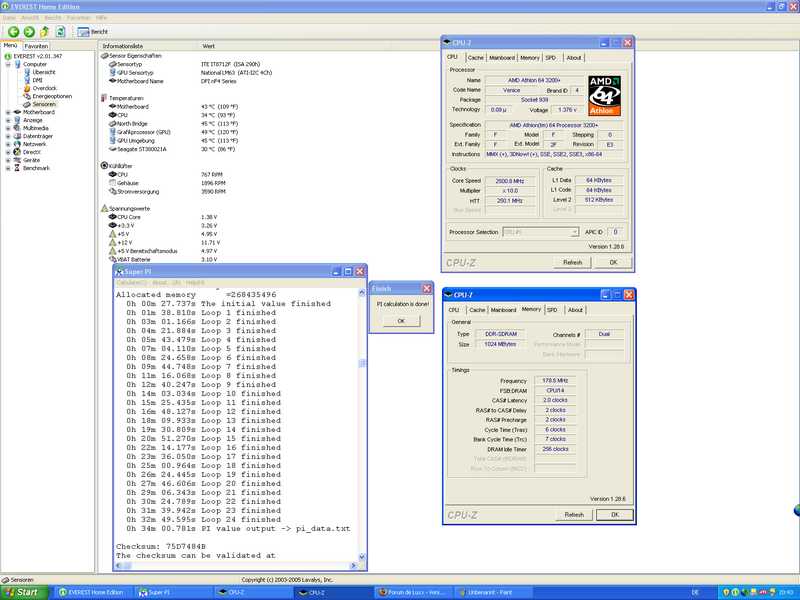The width and height of the screenshot is (800, 600).
Task: Click Super PI vertical scrollbar down arrow
Action: (362, 557)
